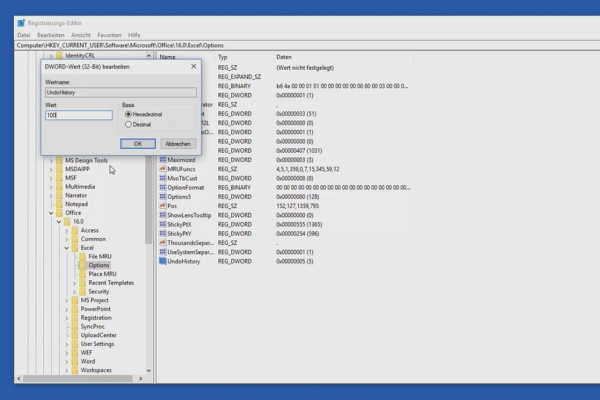Click the Wertname field showing UndoHistory
The image size is (600, 400).
[121, 92]
